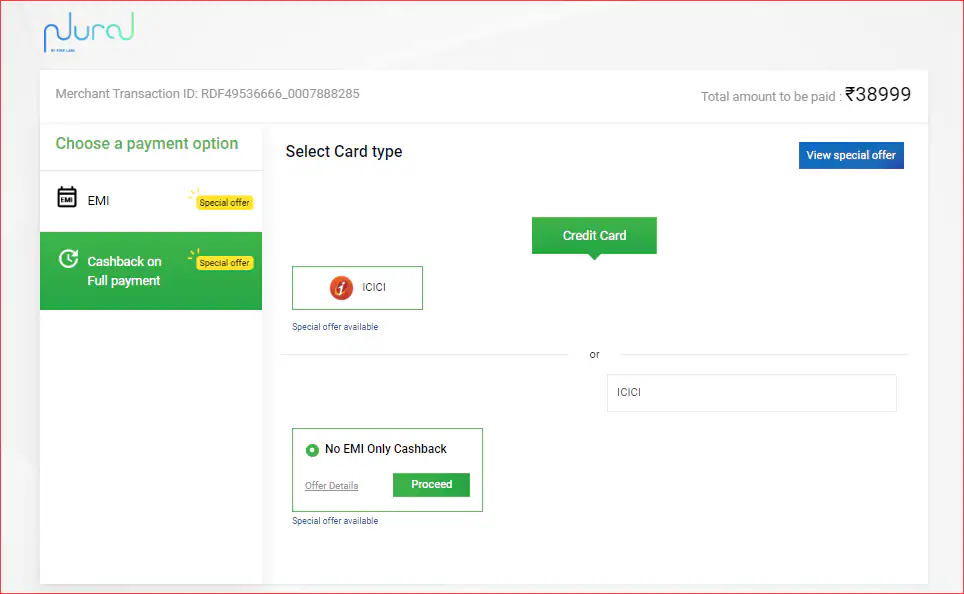Click the Special offer badge beside Cashback

[x=224, y=263]
